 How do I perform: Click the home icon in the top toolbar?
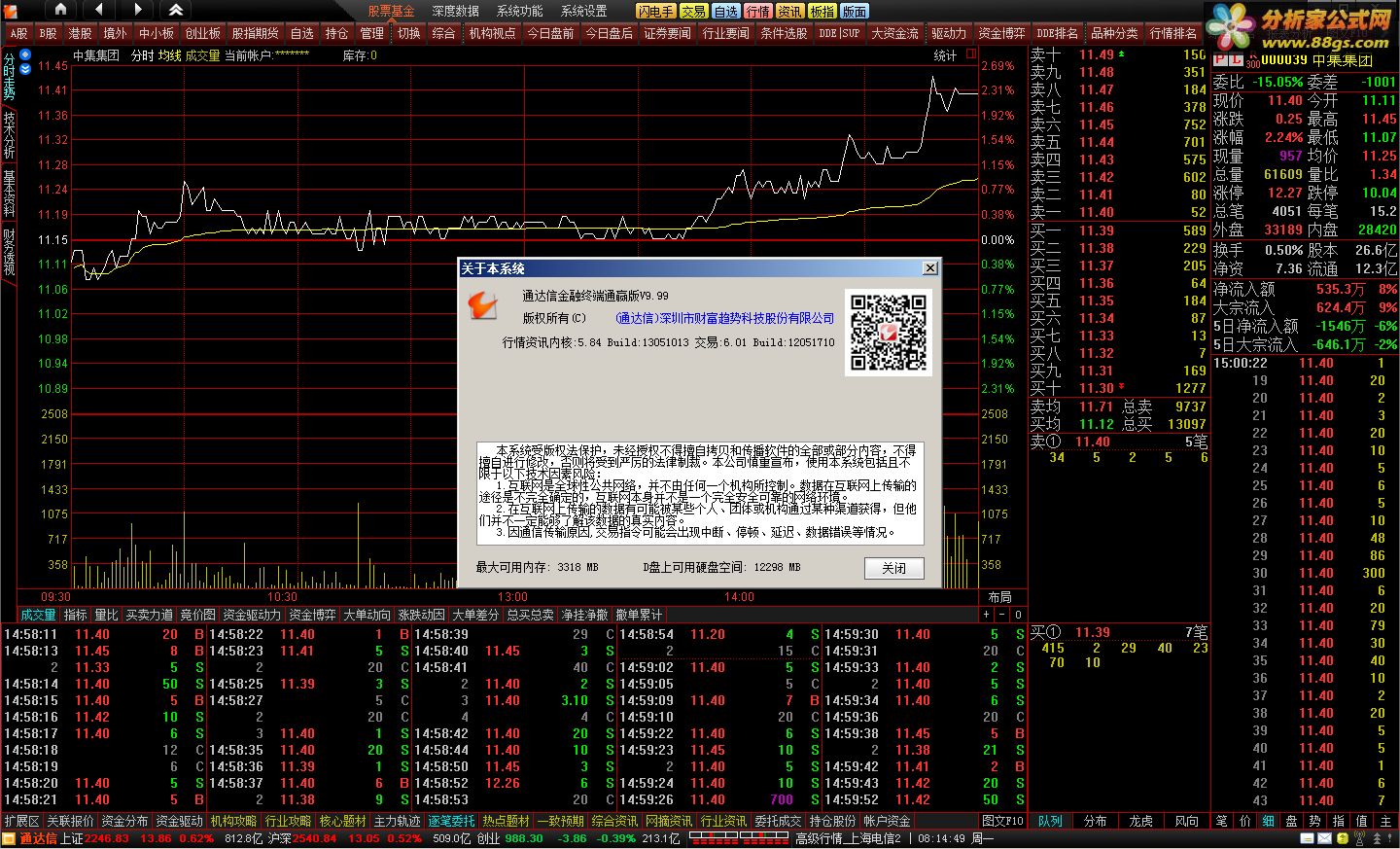pyautogui.click(x=60, y=10)
